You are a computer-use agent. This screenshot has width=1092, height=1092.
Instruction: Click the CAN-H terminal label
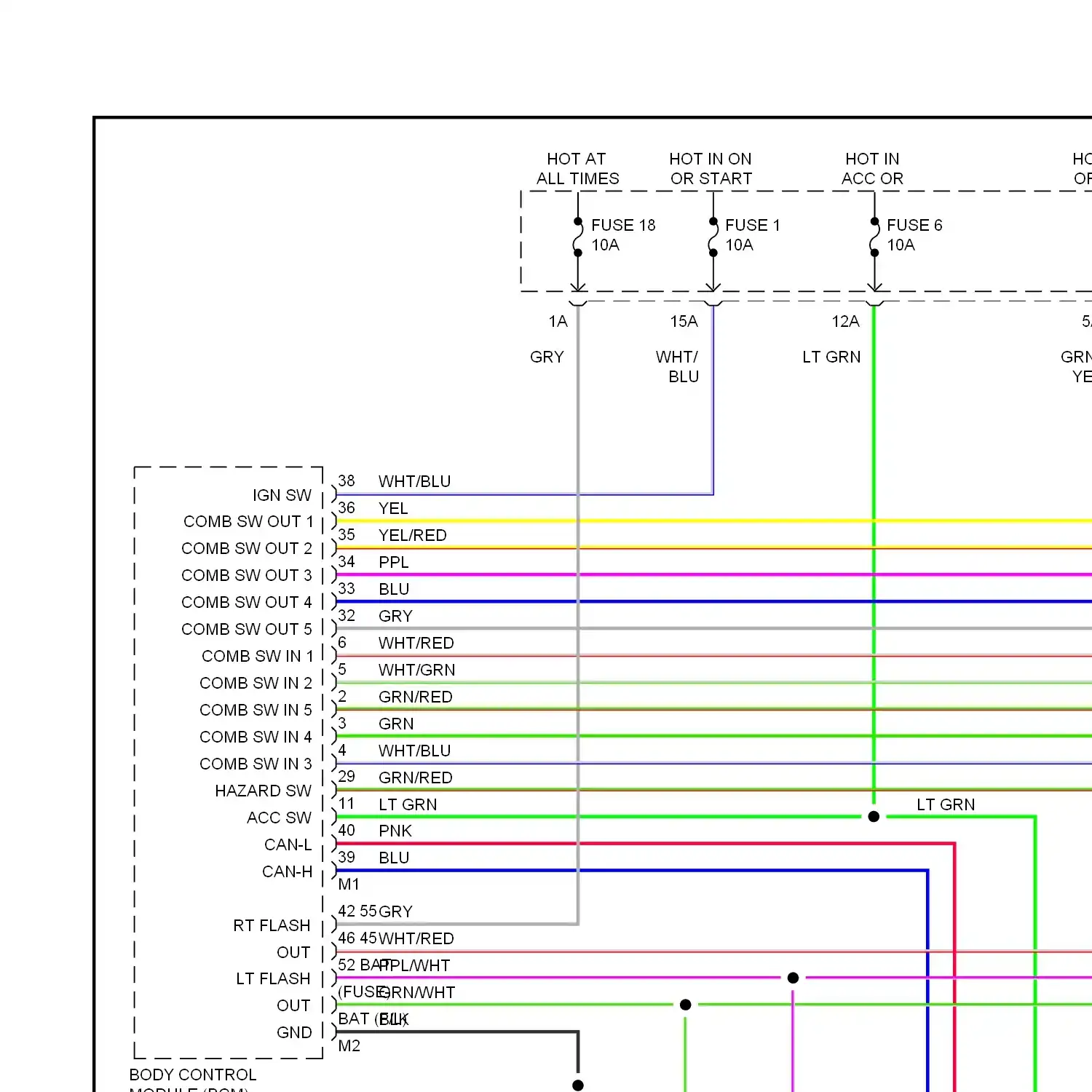[x=288, y=872]
